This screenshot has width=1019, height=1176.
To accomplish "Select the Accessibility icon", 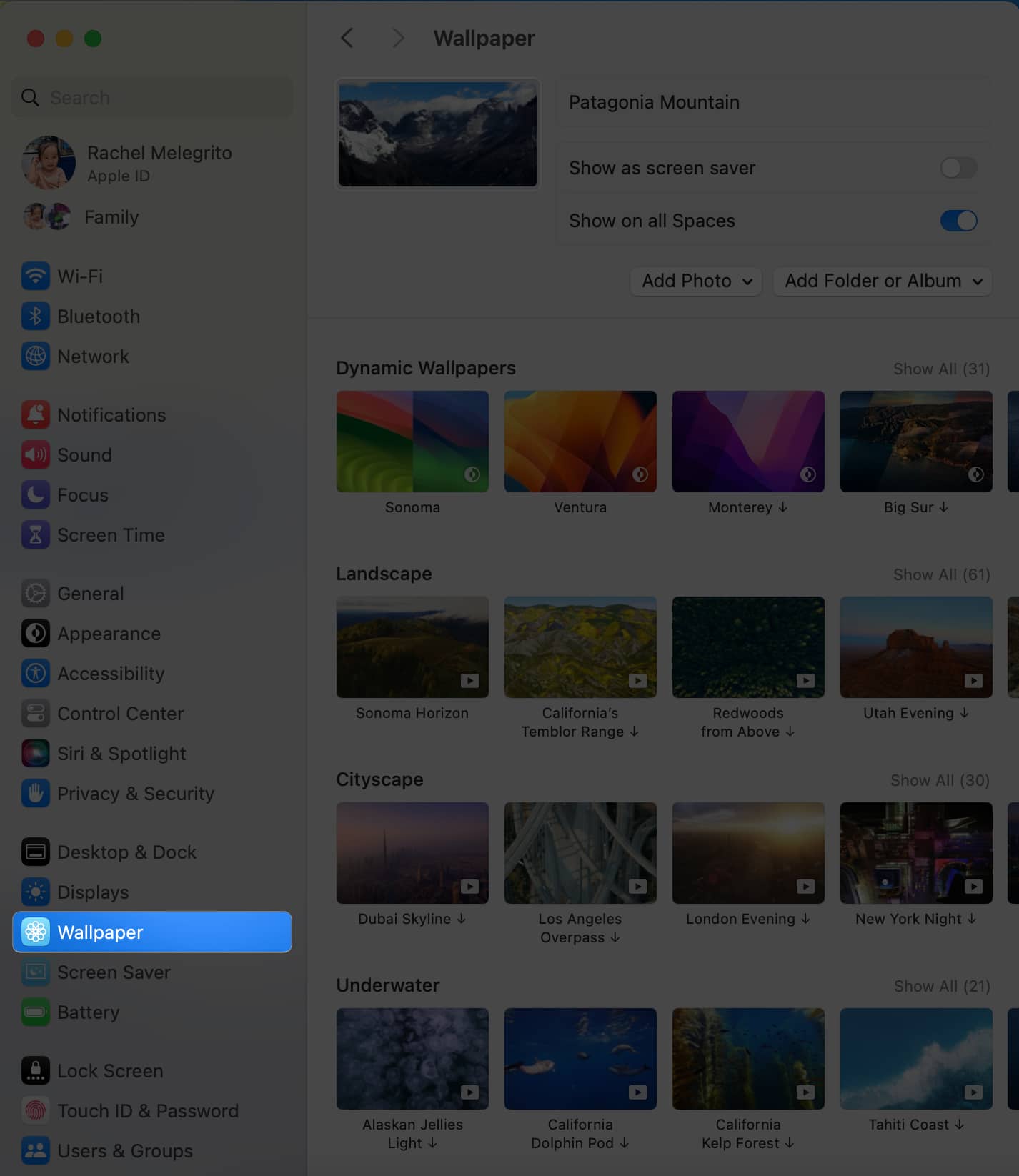I will [x=35, y=673].
